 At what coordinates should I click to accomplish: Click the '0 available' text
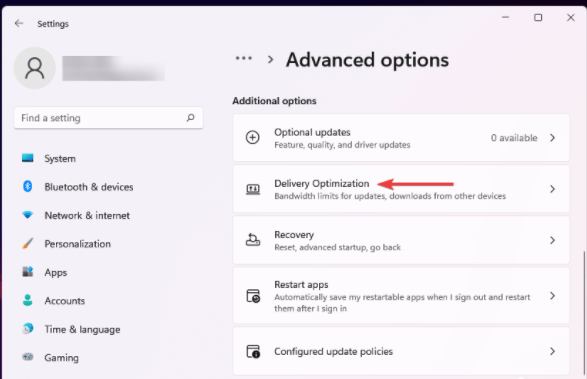tap(514, 138)
